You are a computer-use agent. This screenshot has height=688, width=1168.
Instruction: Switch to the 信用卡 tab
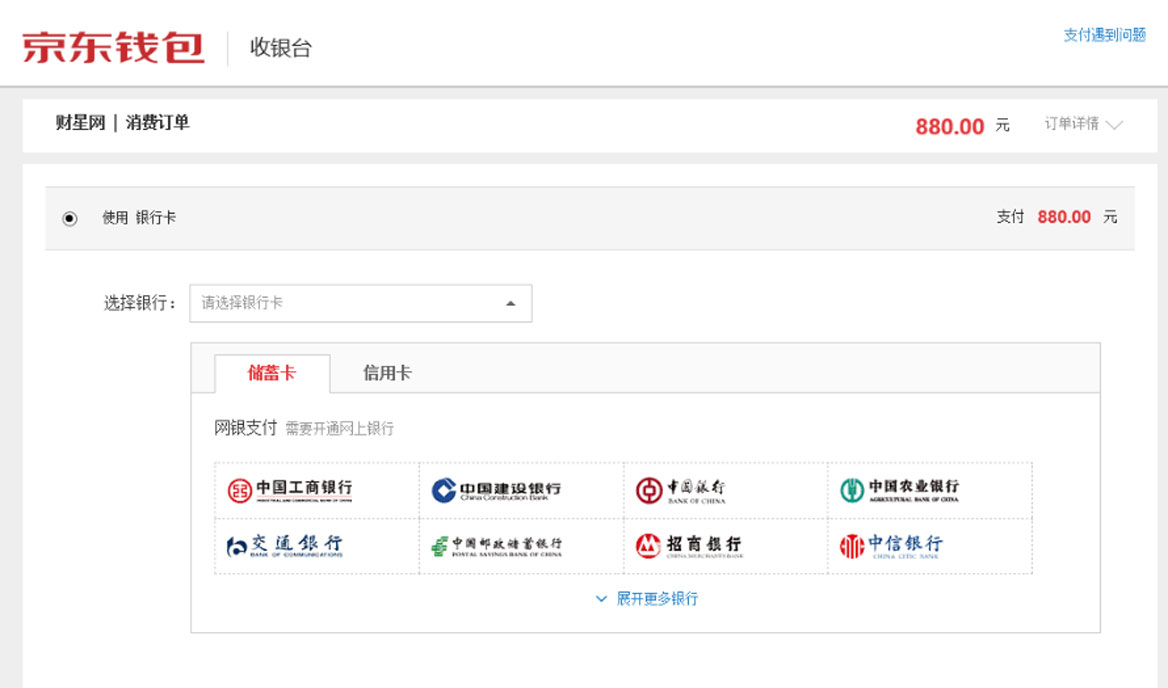click(x=387, y=373)
